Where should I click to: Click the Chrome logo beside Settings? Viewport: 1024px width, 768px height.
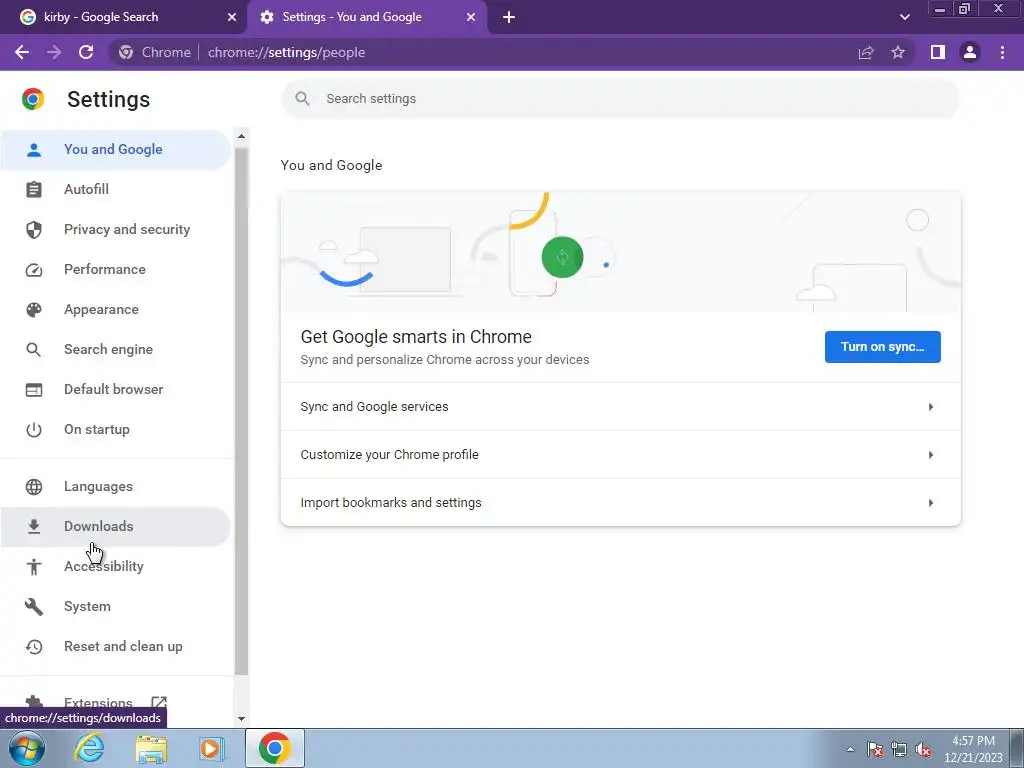33,99
